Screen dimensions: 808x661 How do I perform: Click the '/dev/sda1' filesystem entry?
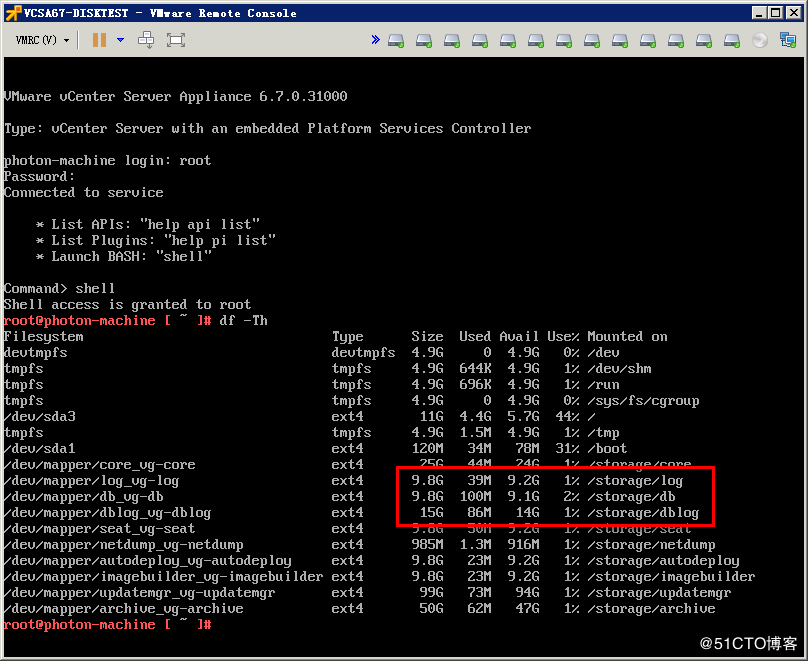pyautogui.click(x=40, y=448)
